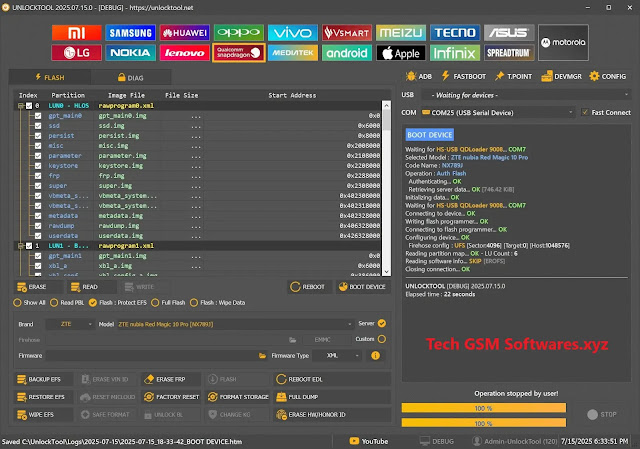The height and width of the screenshot is (449, 640).
Task: Select the Custom radio option
Action: (382, 339)
